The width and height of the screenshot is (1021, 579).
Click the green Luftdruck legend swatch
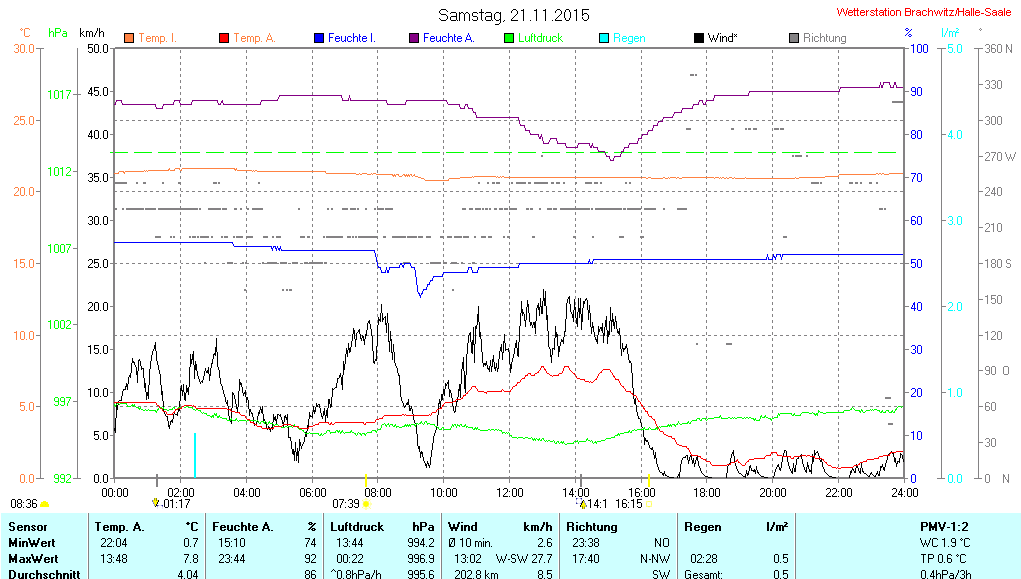point(509,38)
